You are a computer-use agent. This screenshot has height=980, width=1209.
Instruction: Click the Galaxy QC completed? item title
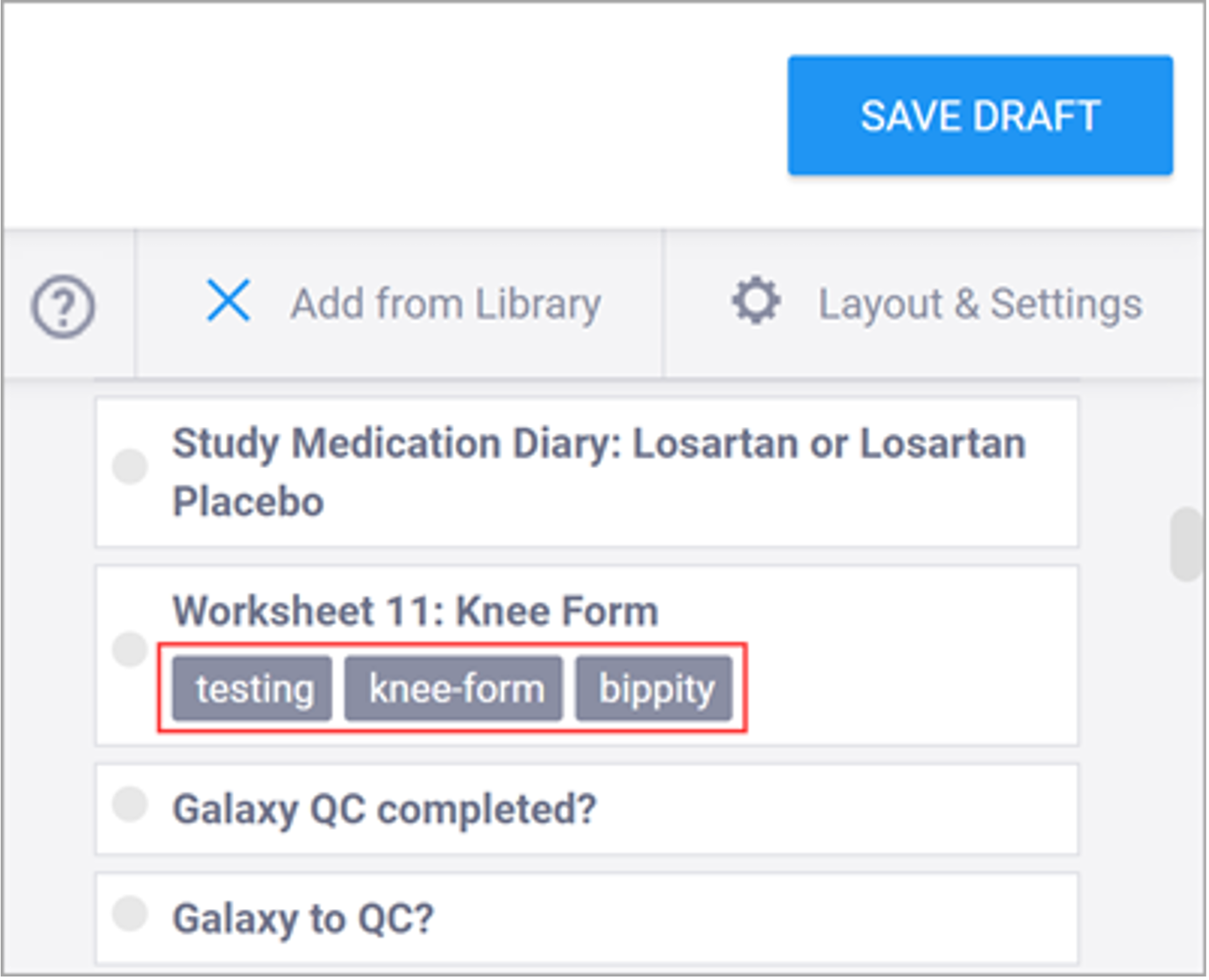[x=384, y=809]
